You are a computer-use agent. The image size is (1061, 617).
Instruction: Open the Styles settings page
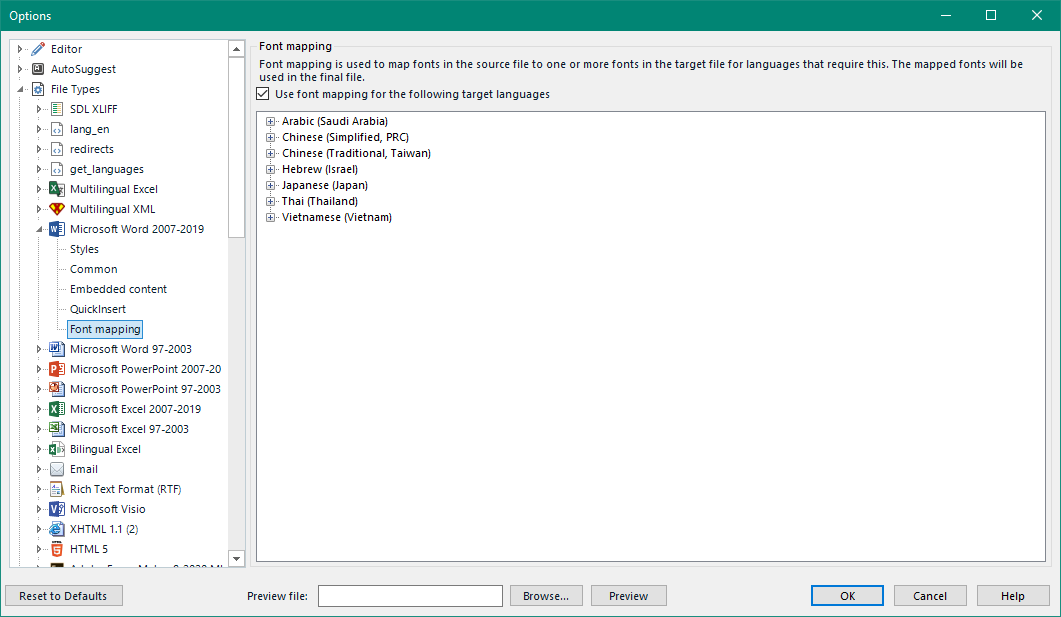84,249
